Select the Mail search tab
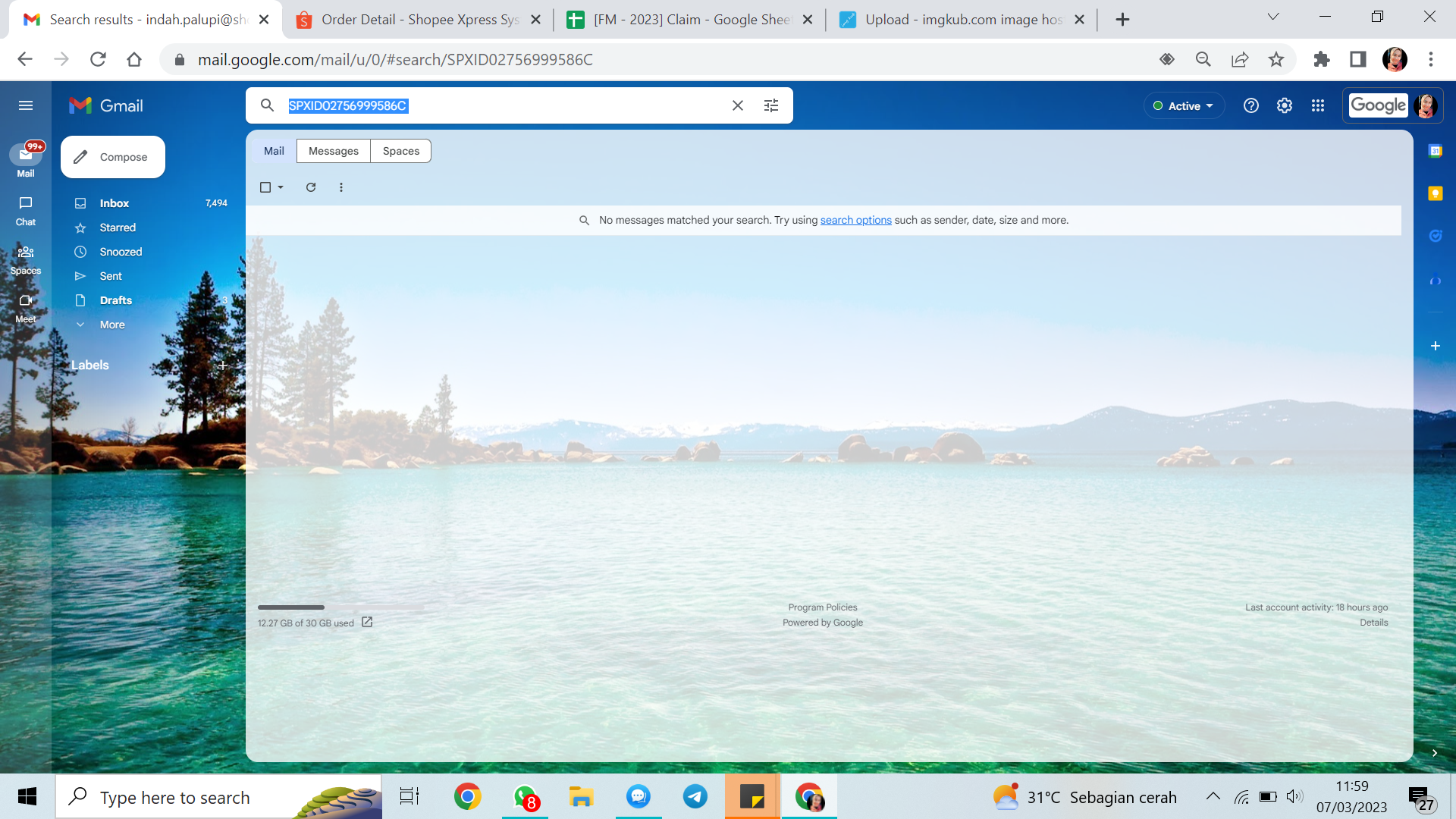Image resolution: width=1456 pixels, height=819 pixels. (274, 151)
